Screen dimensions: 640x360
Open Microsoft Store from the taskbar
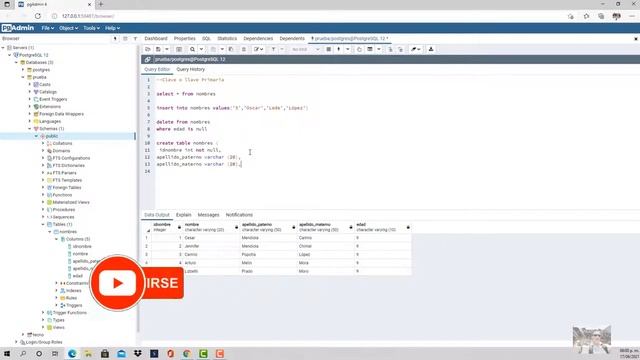pyautogui.click(x=105, y=353)
